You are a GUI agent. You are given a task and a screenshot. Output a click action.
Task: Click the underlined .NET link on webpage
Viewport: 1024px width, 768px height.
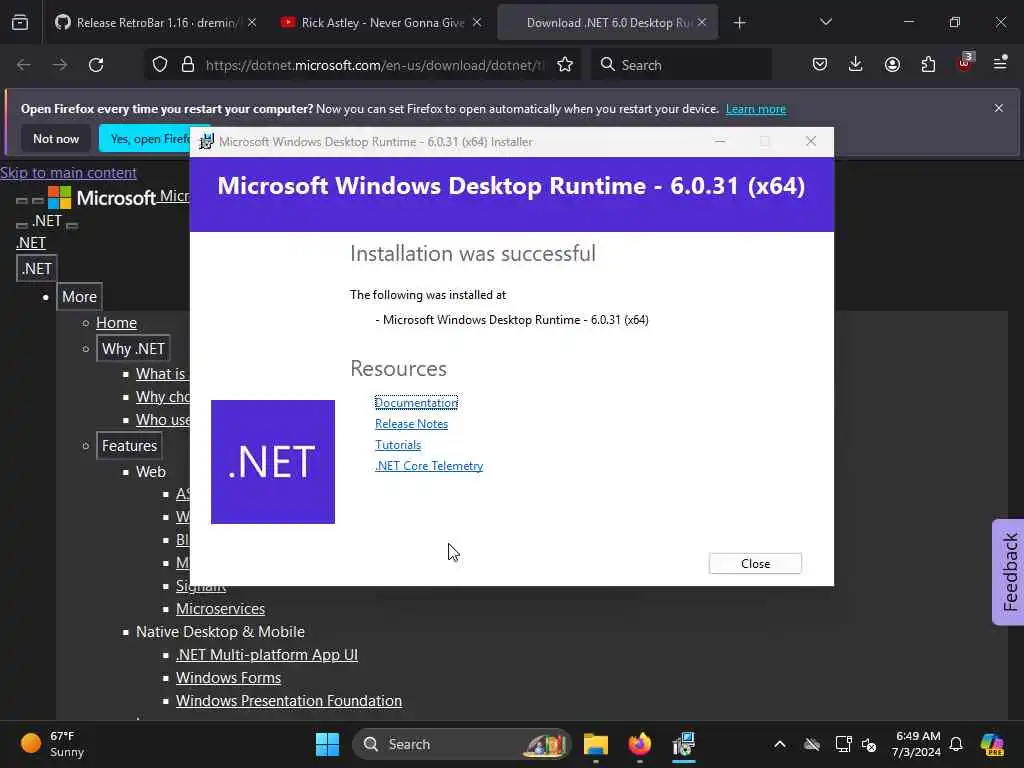pos(31,243)
